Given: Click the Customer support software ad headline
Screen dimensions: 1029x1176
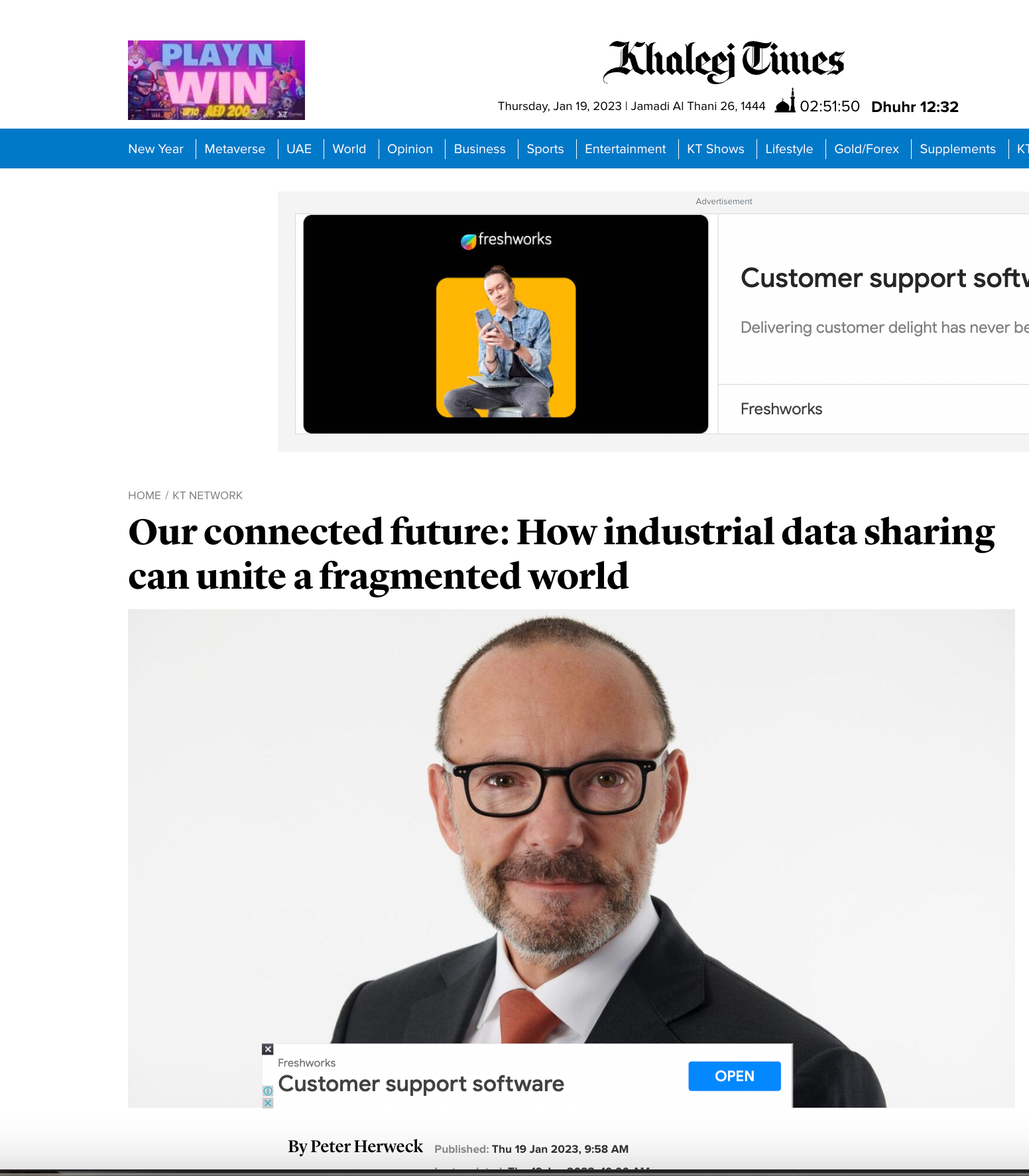Looking at the screenshot, I should [884, 278].
